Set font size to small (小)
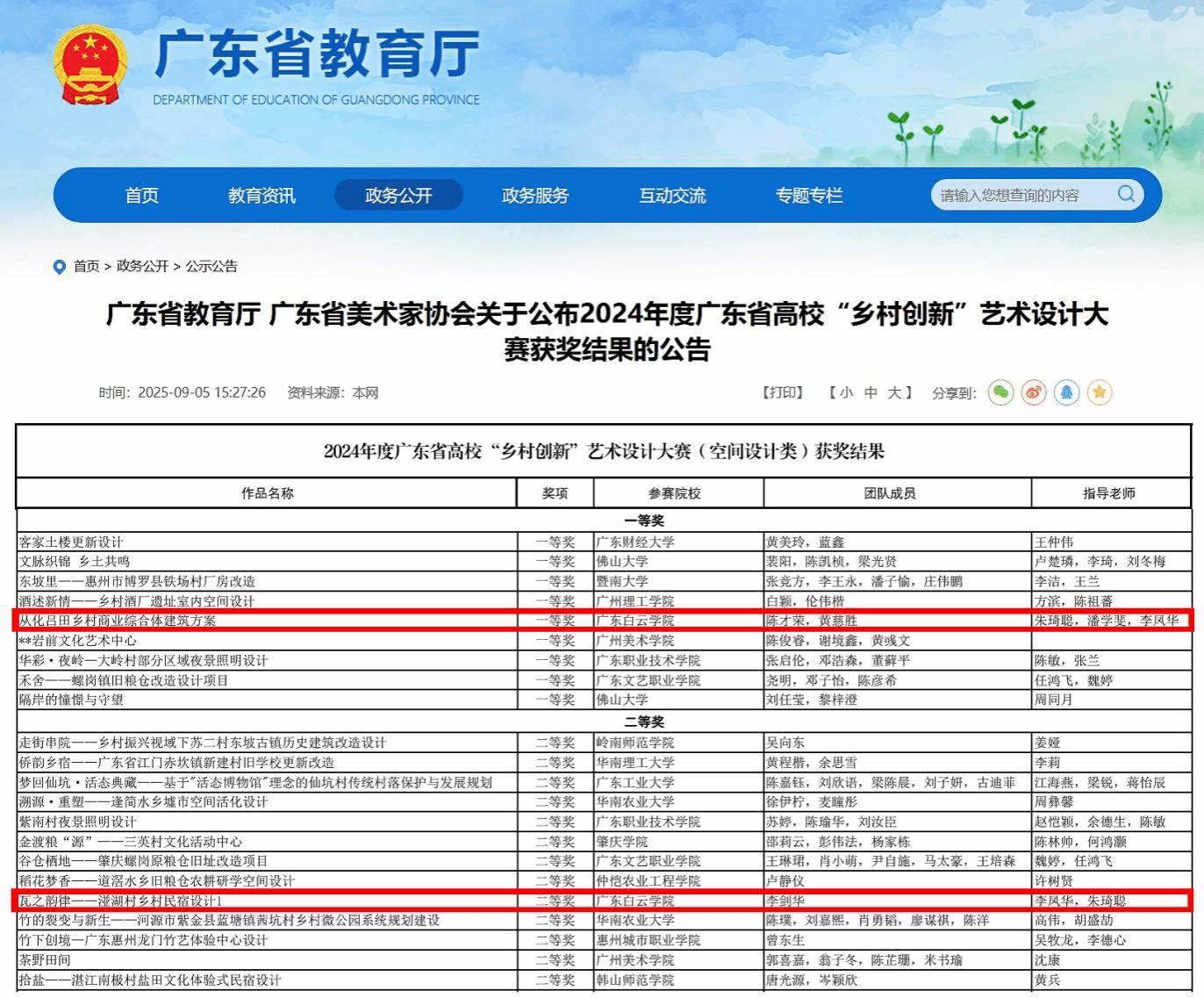Image resolution: width=1204 pixels, height=998 pixels. point(846,392)
